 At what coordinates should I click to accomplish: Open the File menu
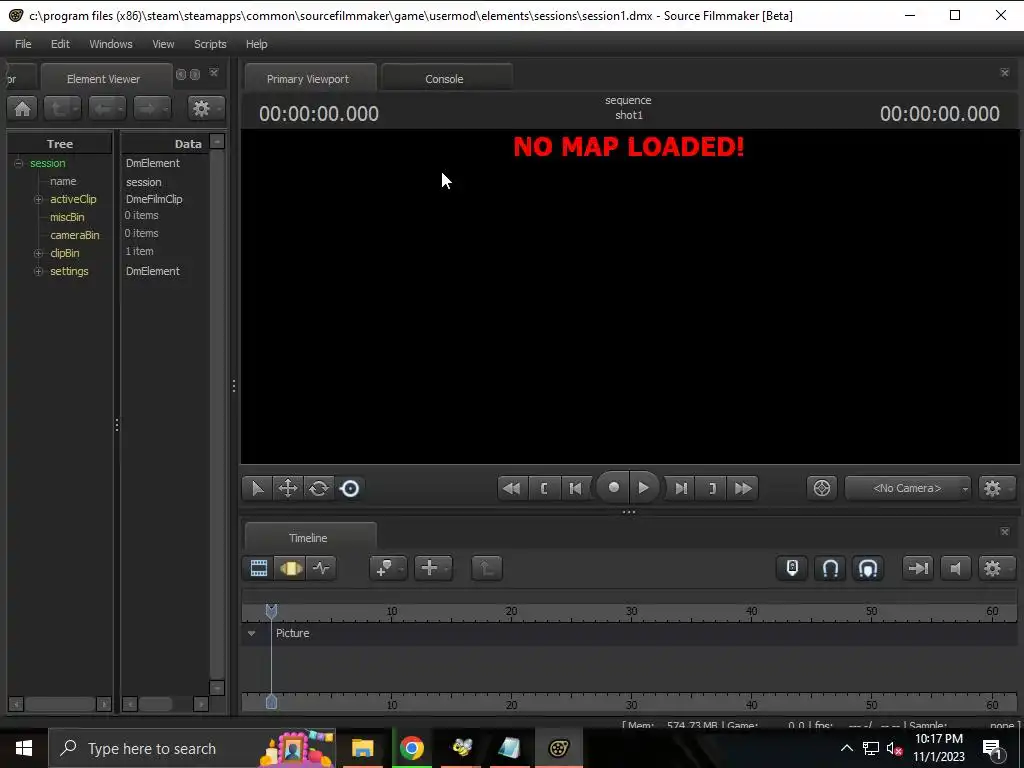(23, 44)
